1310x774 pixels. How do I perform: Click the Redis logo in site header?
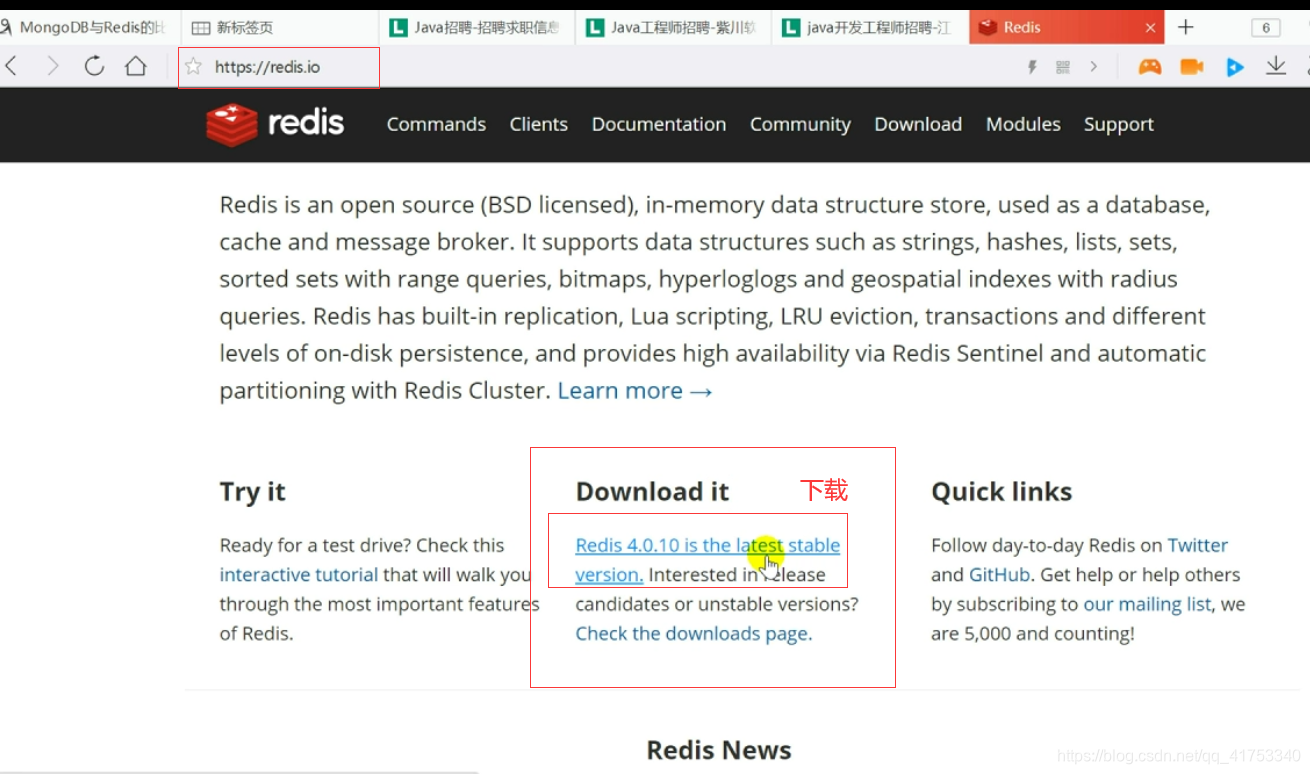tap(275, 124)
